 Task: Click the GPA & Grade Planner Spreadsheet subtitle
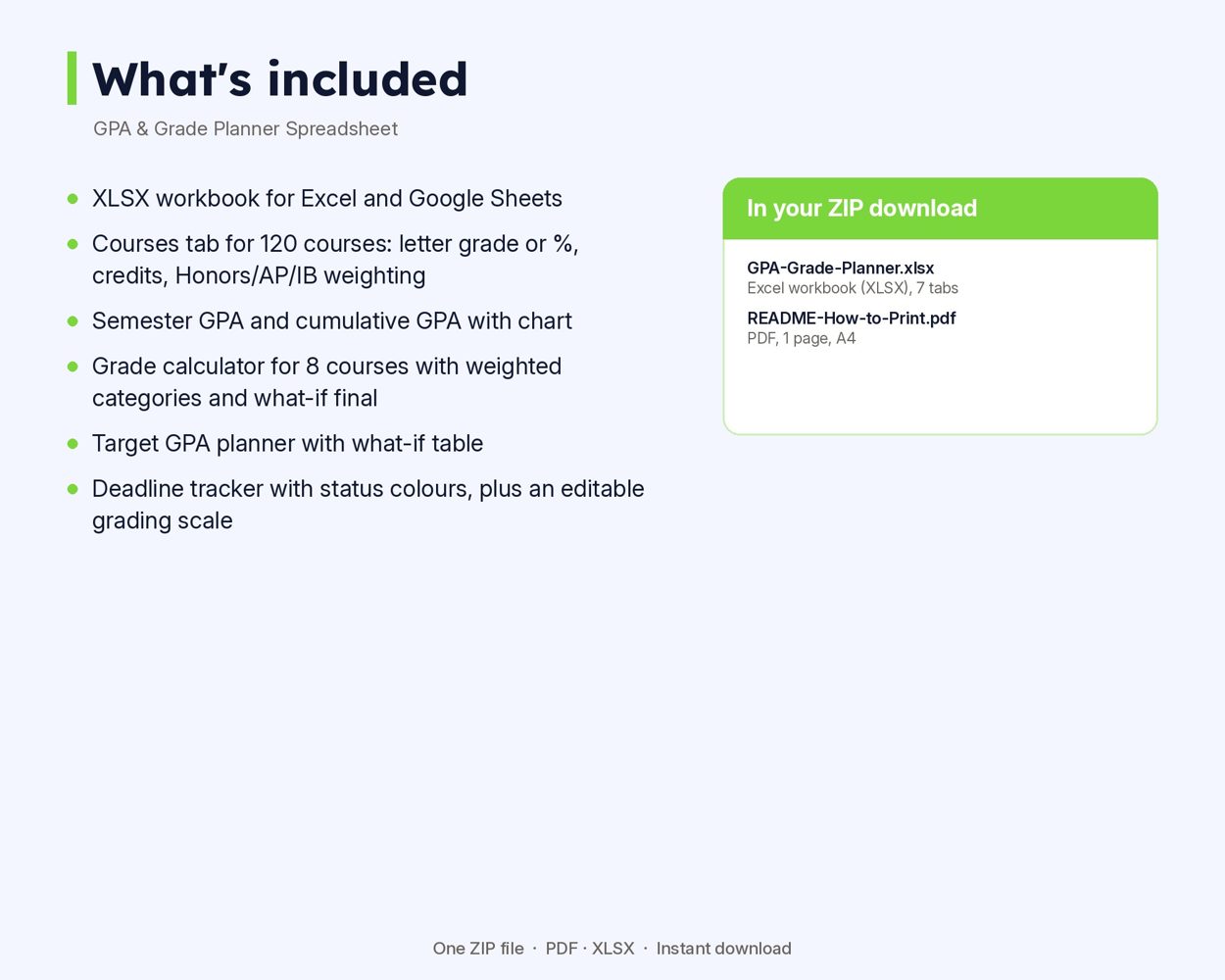[x=245, y=128]
